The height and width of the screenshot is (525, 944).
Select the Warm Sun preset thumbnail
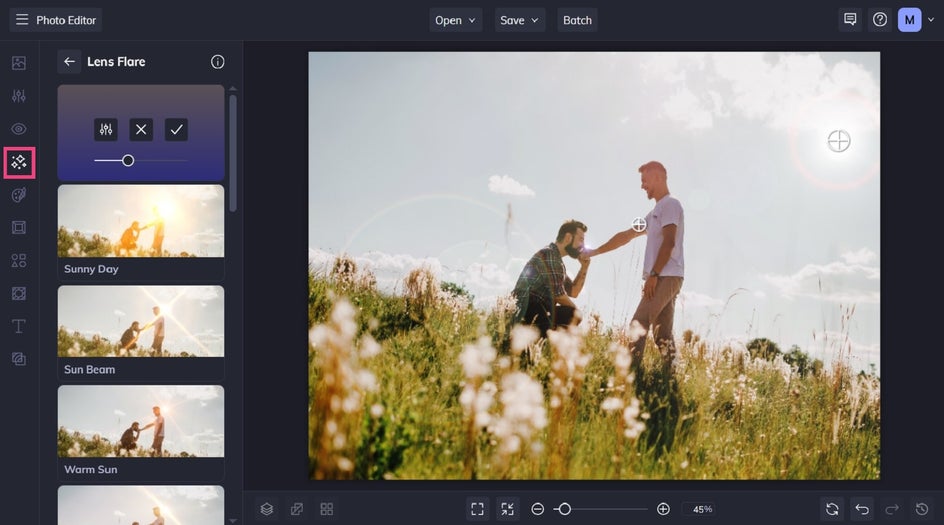[x=141, y=421]
